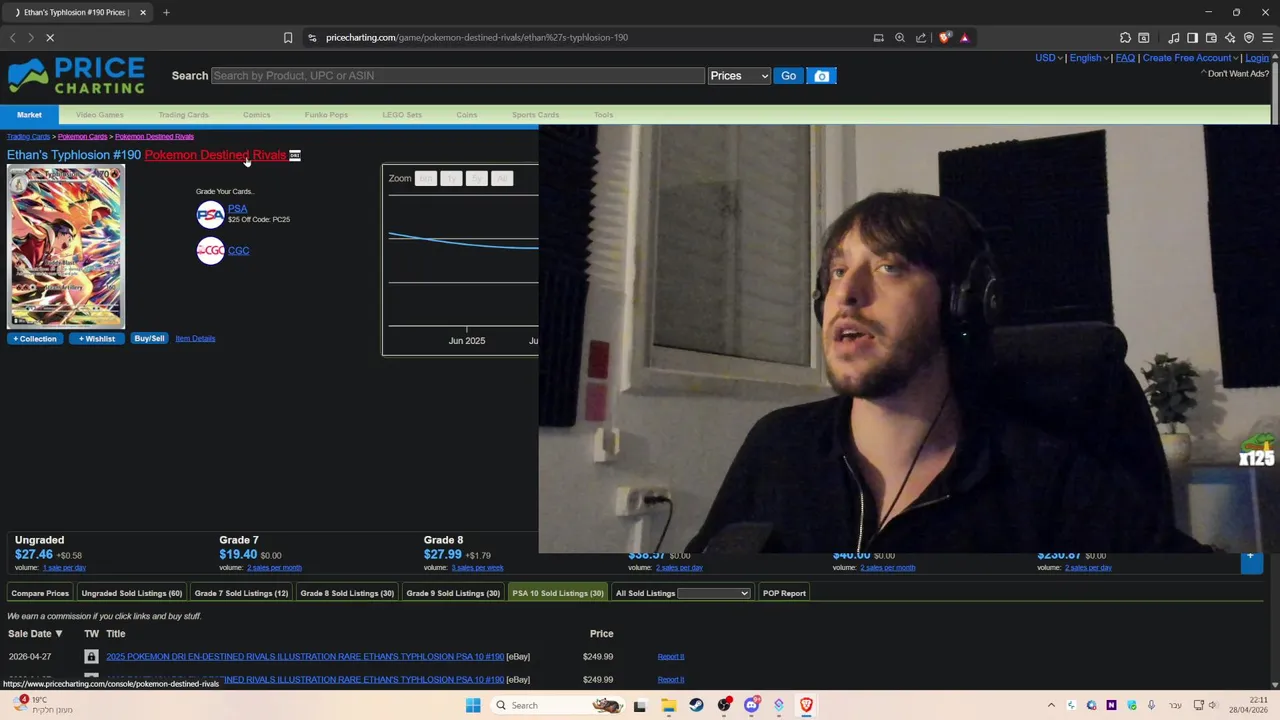Image resolution: width=1280 pixels, height=720 pixels.
Task: Open the new tab plus button
Action: 166,12
